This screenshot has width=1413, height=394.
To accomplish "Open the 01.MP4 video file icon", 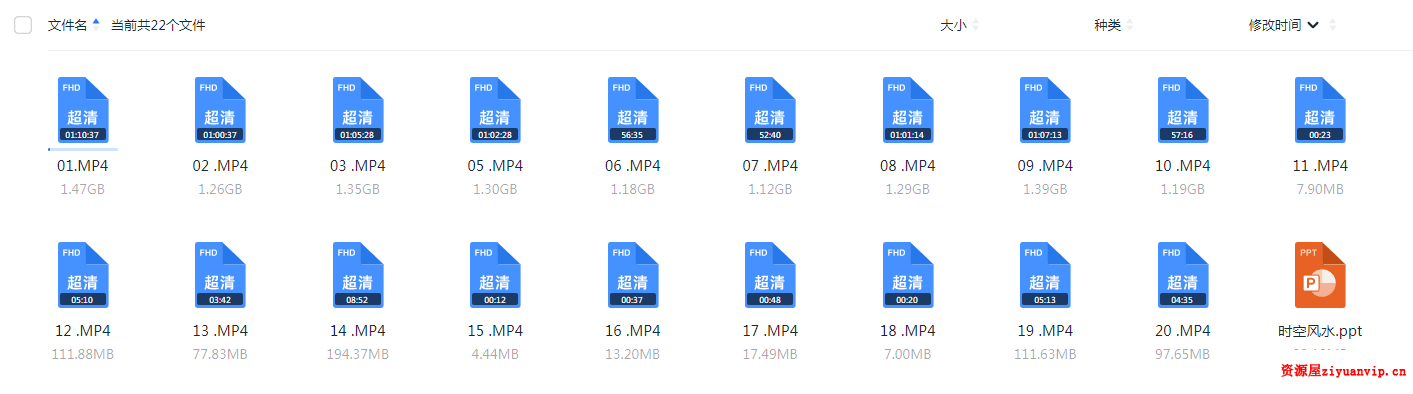I will (x=83, y=110).
